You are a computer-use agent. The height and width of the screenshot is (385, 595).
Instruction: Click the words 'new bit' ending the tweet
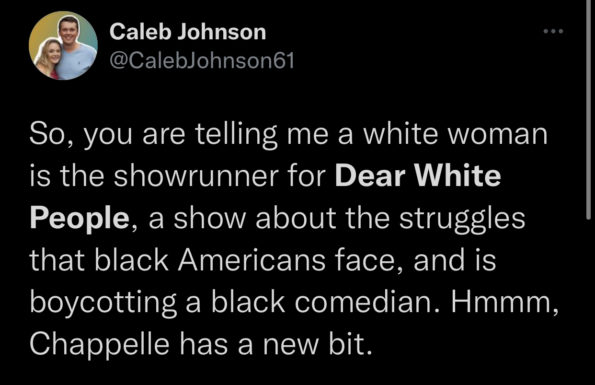312,344
